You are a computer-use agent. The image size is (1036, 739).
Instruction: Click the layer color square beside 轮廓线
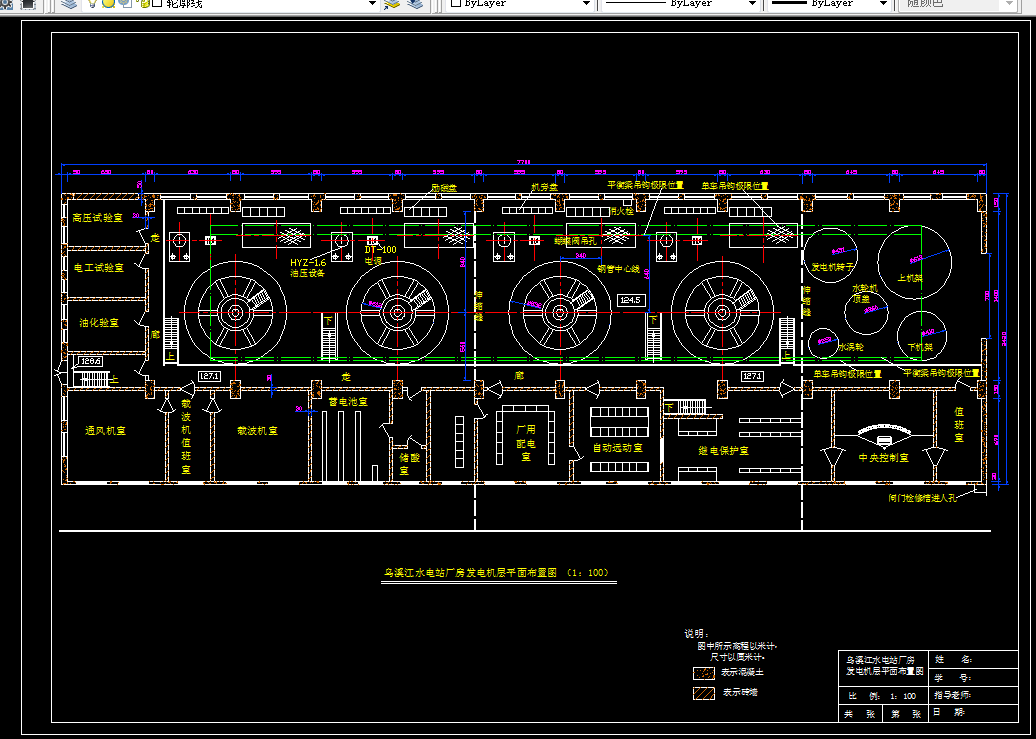157,3
